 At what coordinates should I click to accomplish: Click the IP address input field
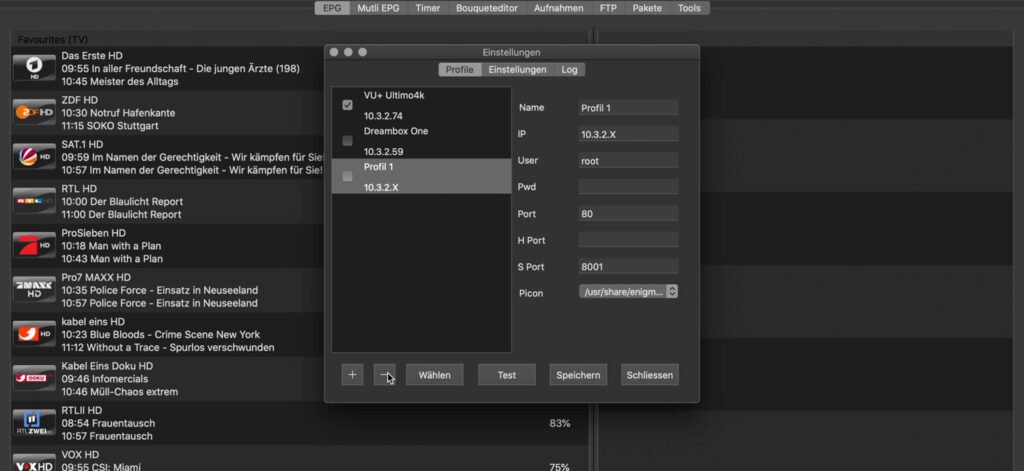click(628, 134)
